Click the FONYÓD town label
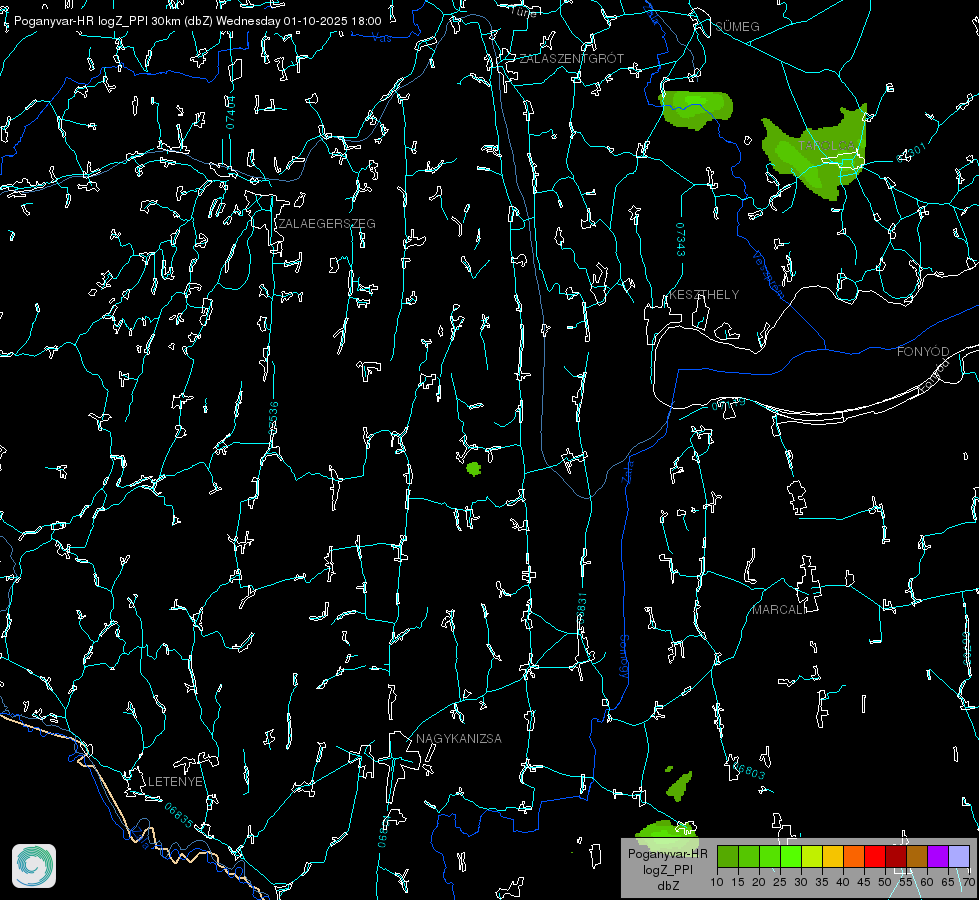Viewport: 979px width, 900px height. click(923, 352)
